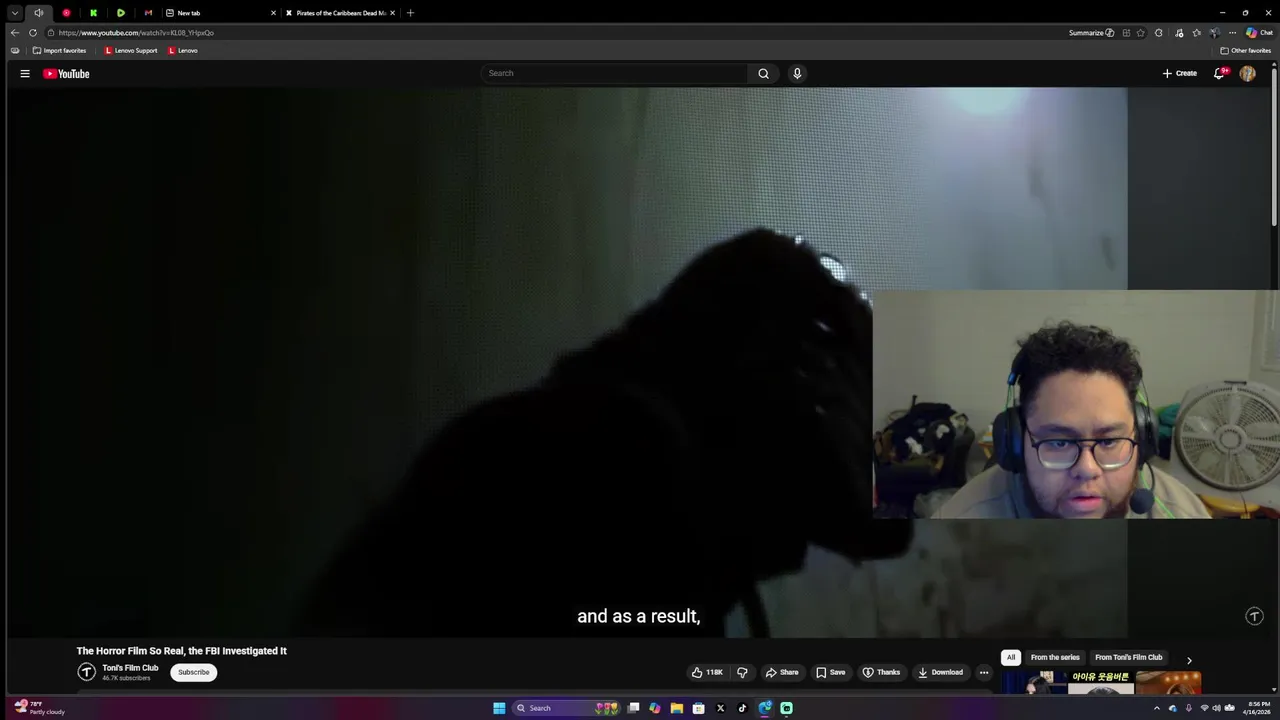Screen dimensions: 1280x720
Task: Open the Lenovo bookmark
Action: click(183, 50)
